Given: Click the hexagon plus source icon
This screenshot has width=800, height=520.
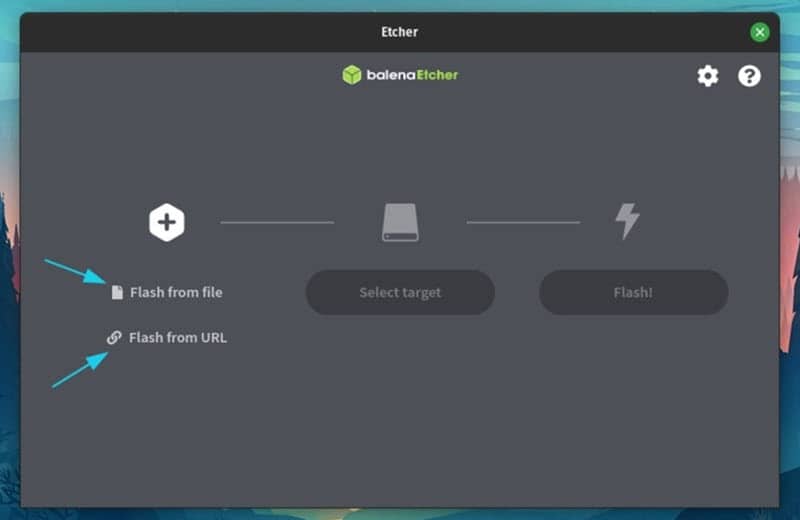Looking at the screenshot, I should click(x=167, y=222).
